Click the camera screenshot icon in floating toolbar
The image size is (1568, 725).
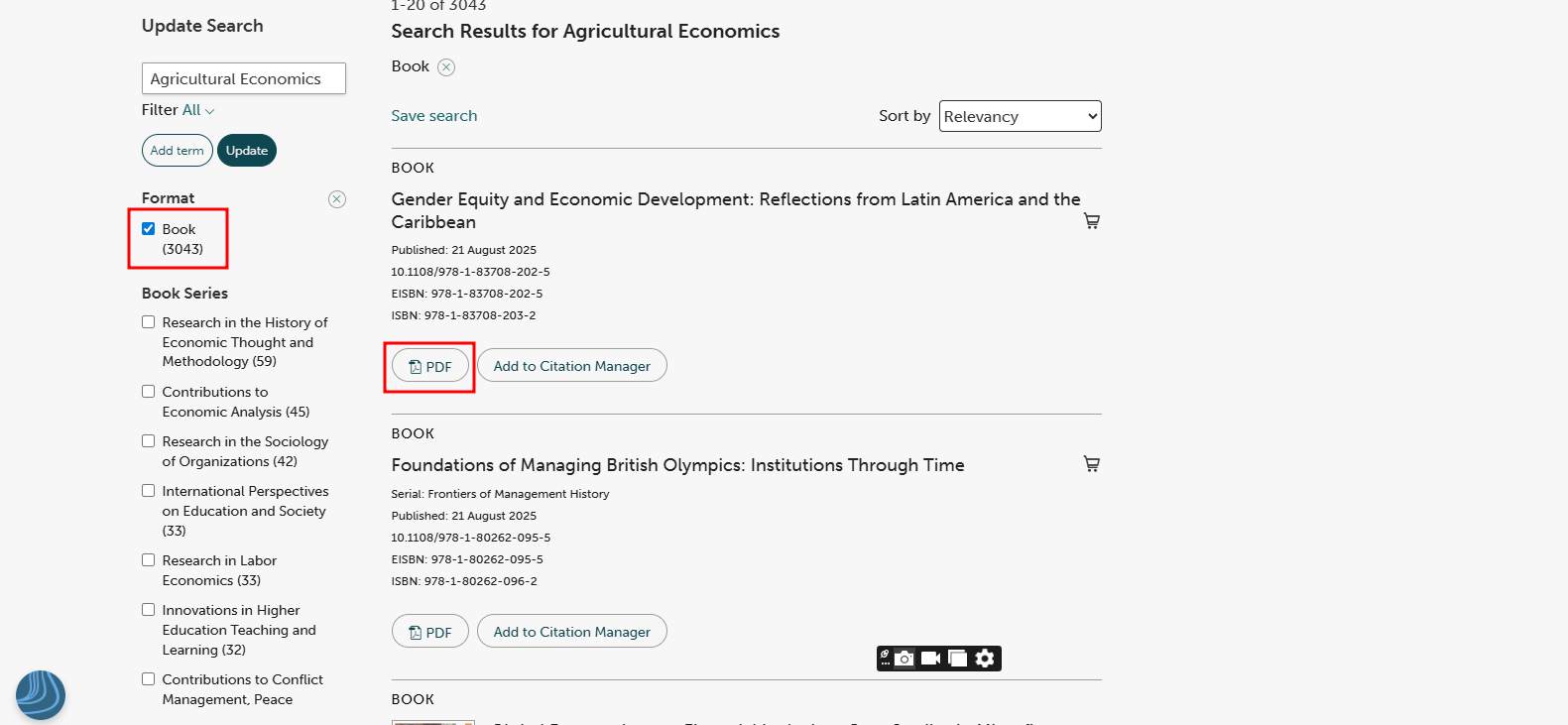pyautogui.click(x=905, y=659)
